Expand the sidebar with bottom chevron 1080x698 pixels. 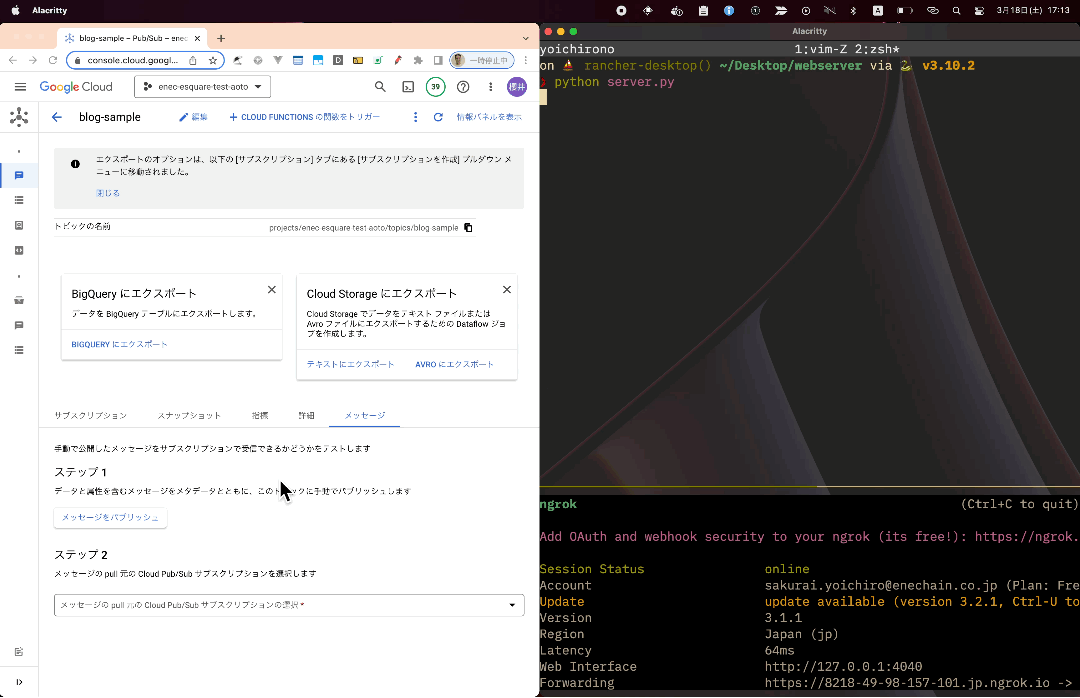pyautogui.click(x=19, y=682)
